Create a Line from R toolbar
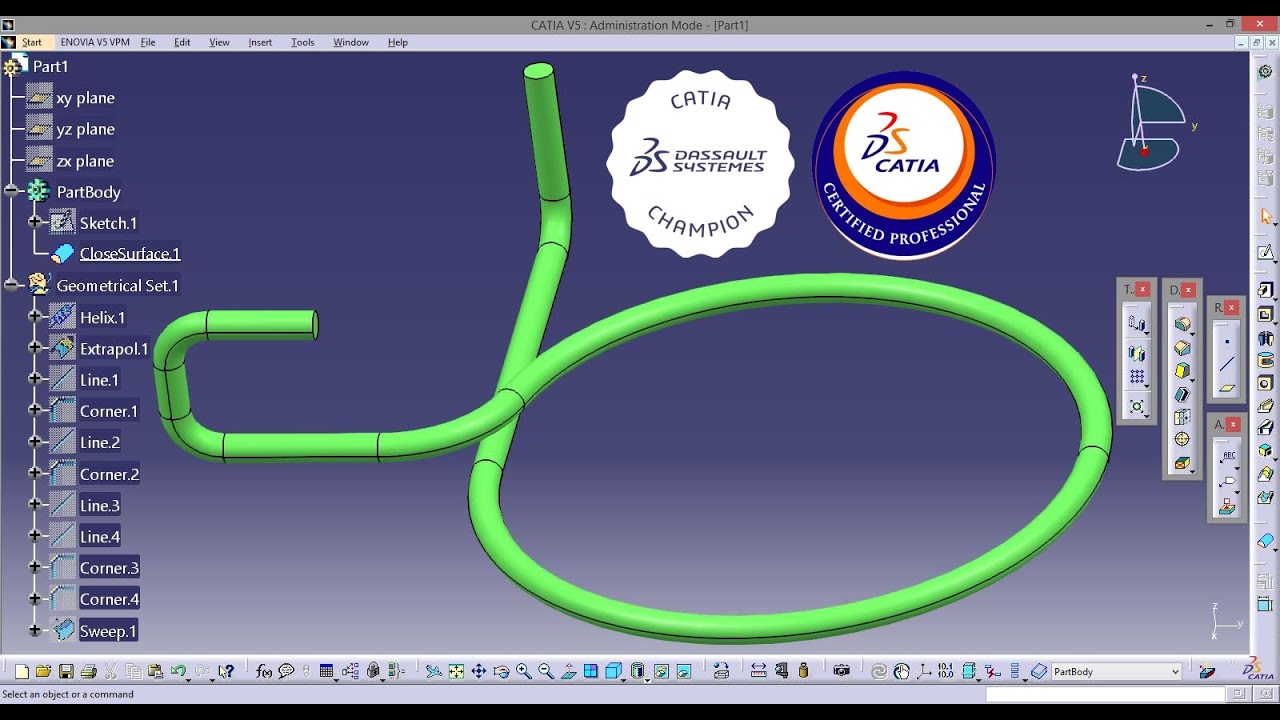This screenshot has width=1280, height=720. (x=1227, y=365)
